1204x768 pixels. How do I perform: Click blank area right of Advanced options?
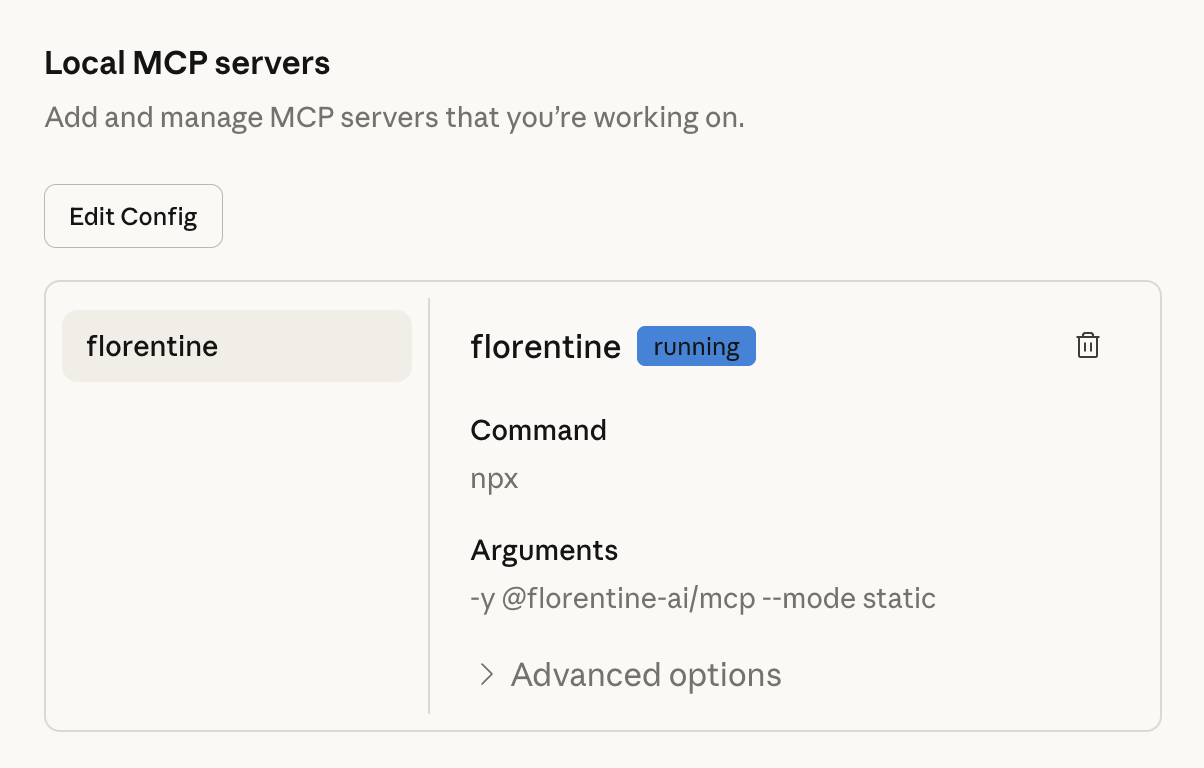960,675
